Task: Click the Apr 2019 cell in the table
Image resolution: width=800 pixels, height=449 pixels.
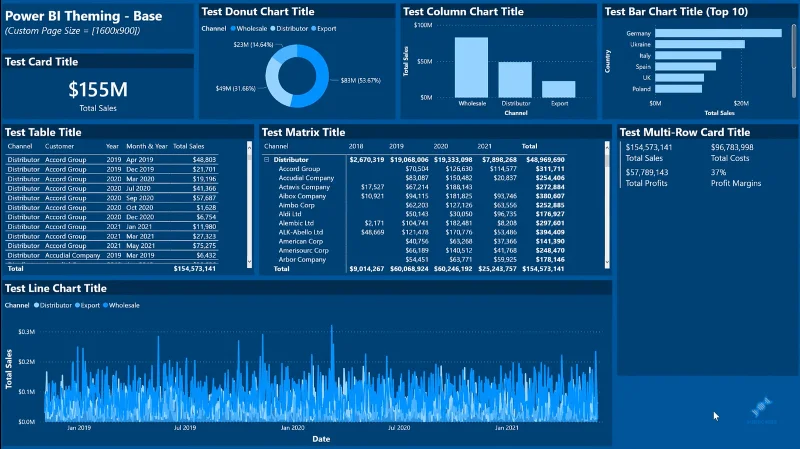Action: [x=140, y=160]
